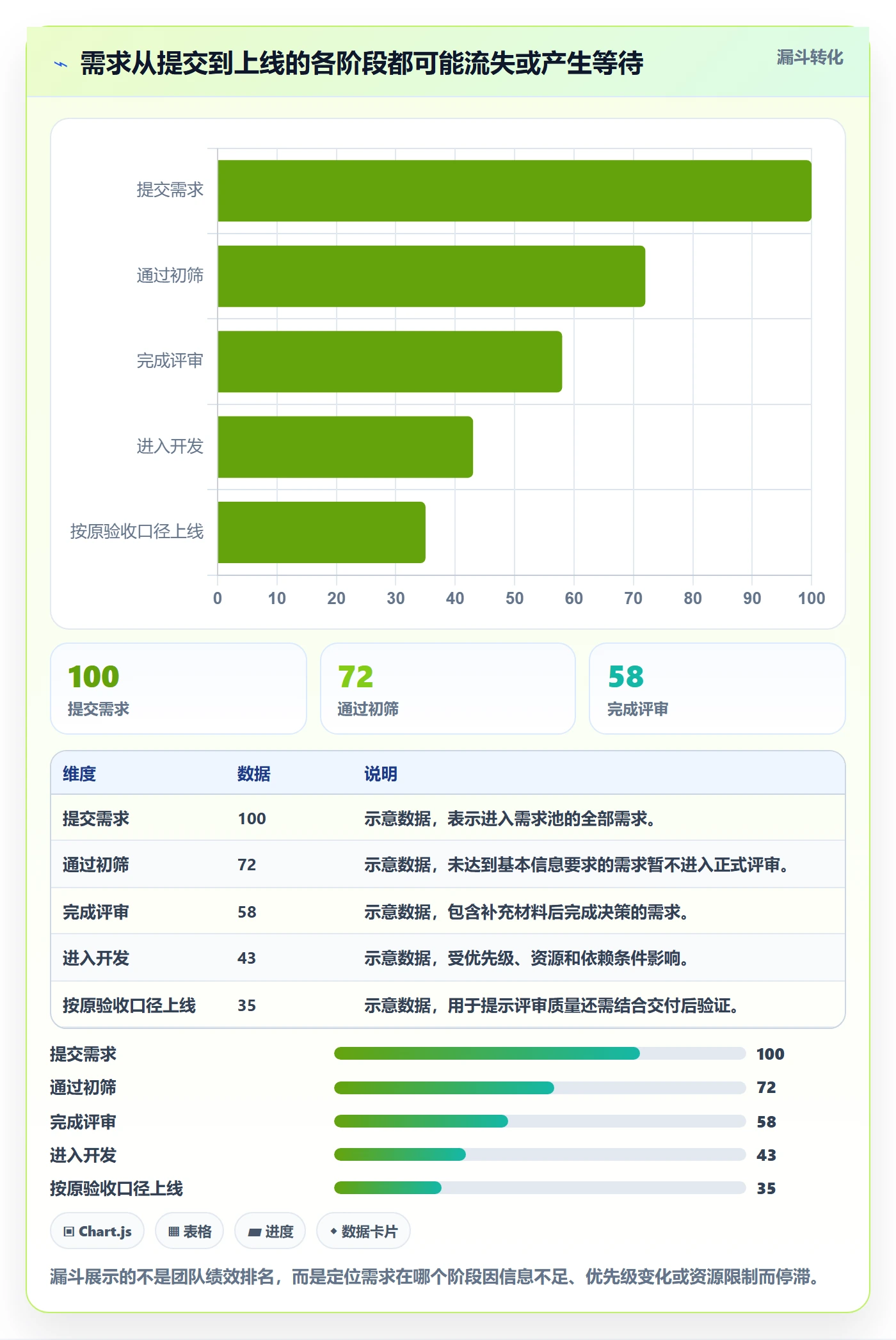Click the 完成评审 table row name
896x1340 pixels.
[x=96, y=912]
